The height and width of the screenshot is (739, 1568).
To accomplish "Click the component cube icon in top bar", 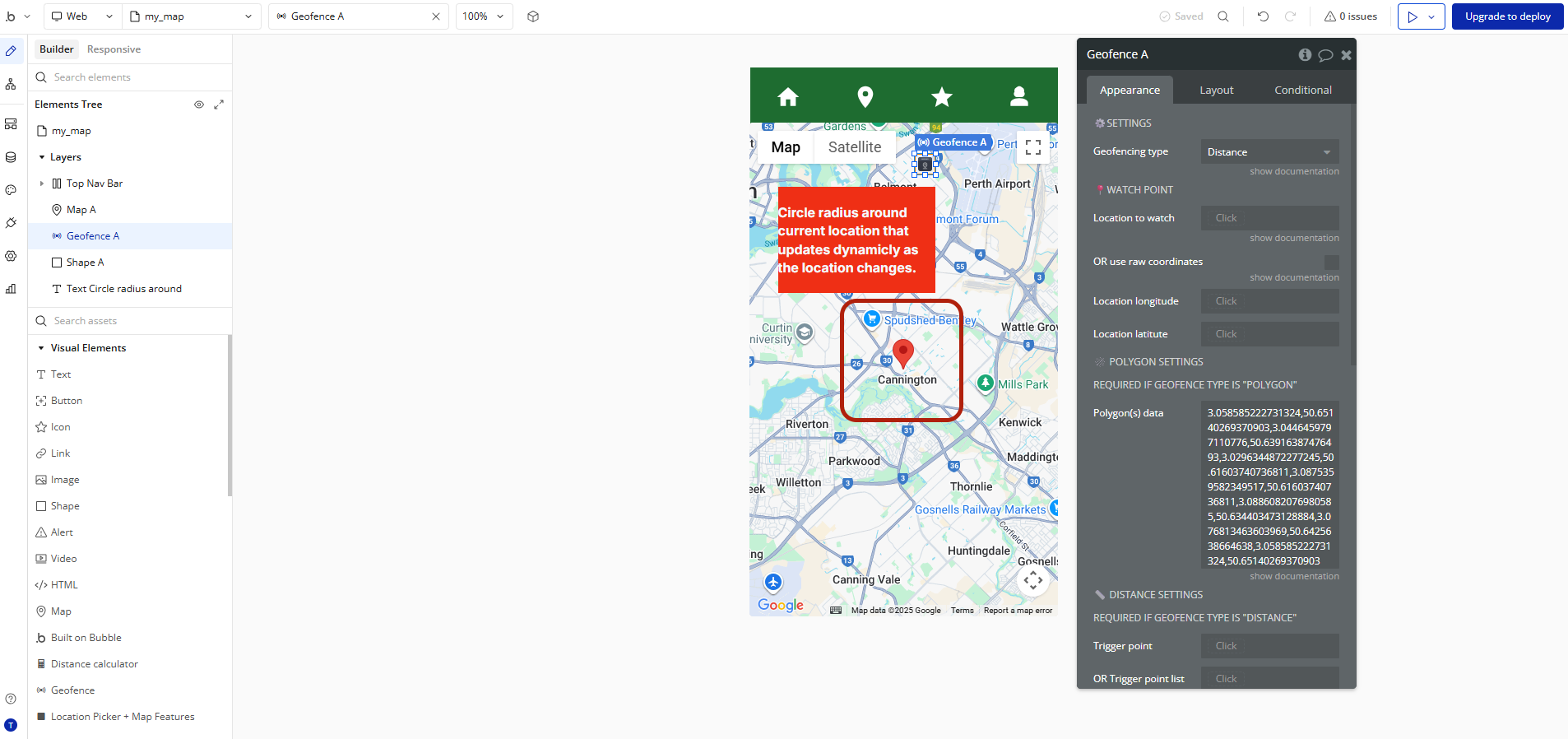I will [533, 16].
